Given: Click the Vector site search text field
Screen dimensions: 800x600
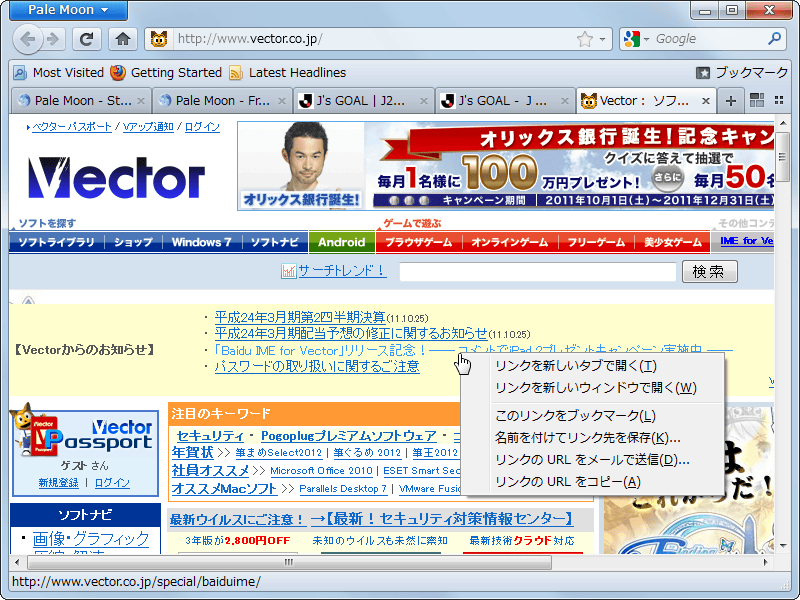Looking at the screenshot, I should tap(538, 271).
